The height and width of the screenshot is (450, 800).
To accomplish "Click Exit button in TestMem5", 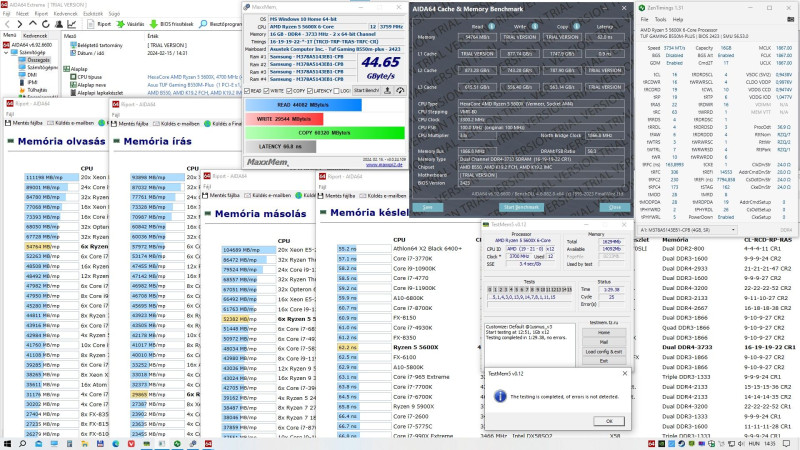I will click(x=604, y=361).
